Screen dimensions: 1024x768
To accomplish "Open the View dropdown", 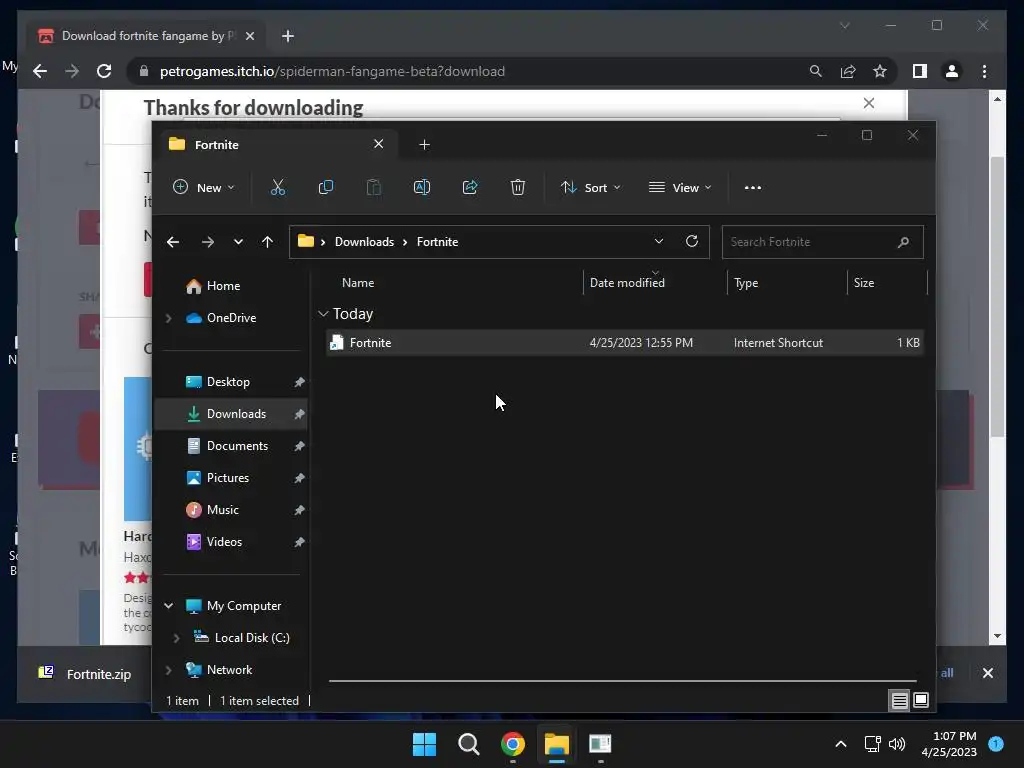I will click(680, 187).
